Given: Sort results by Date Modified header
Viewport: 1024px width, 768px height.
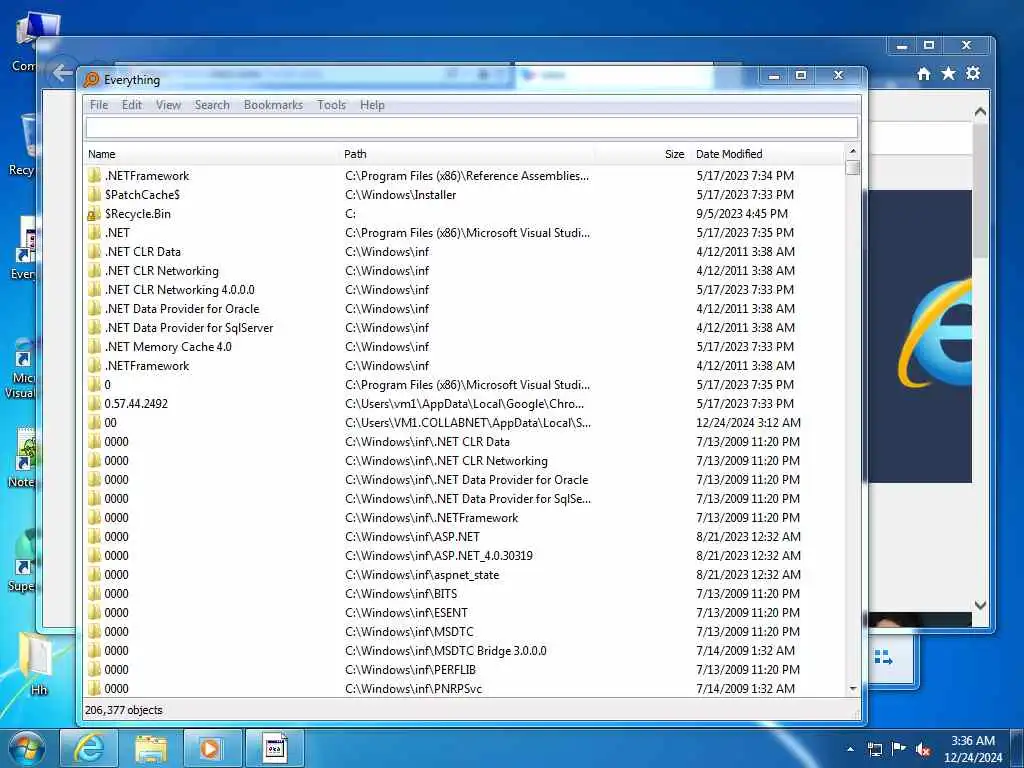Looking at the screenshot, I should [729, 154].
